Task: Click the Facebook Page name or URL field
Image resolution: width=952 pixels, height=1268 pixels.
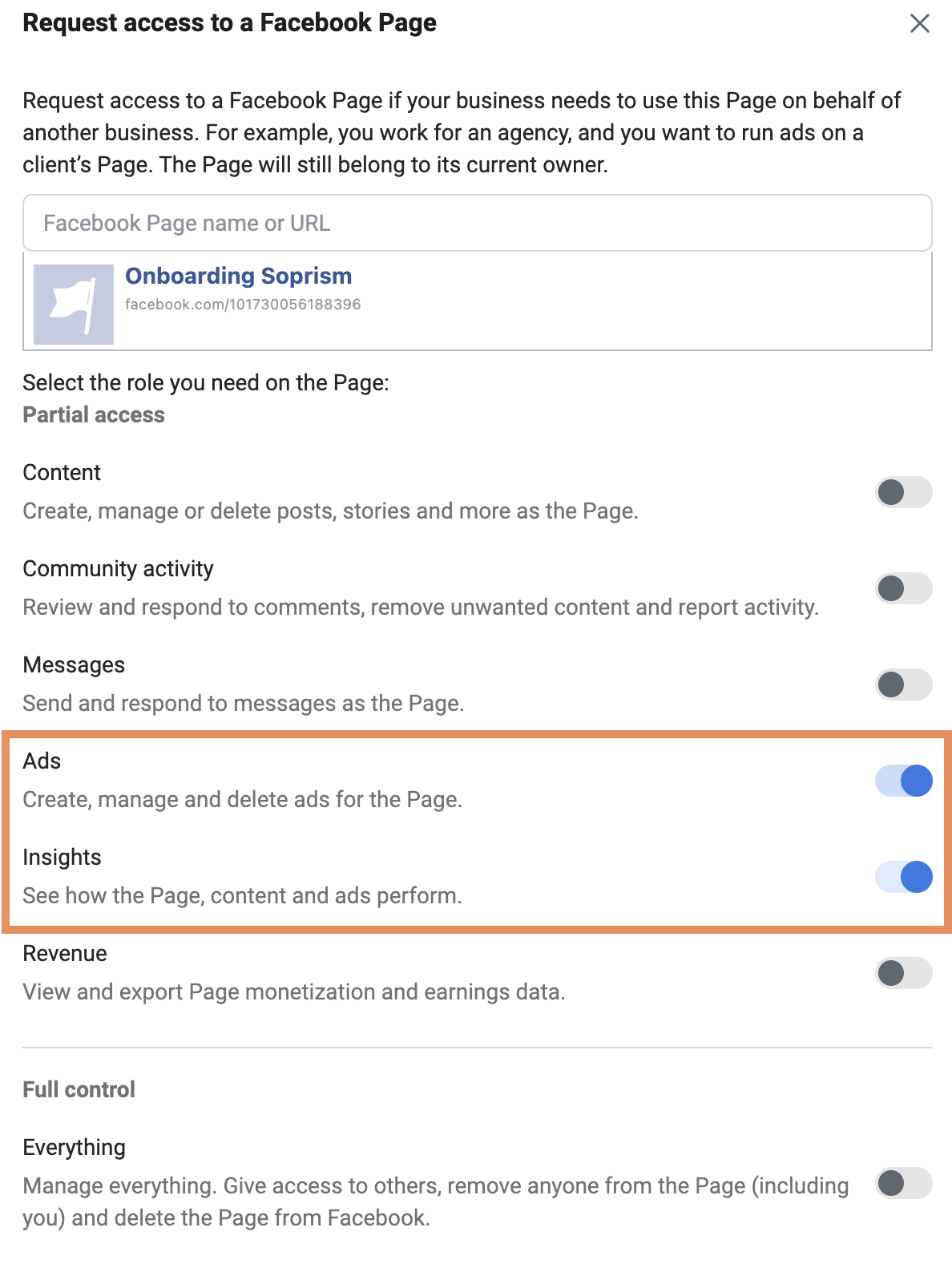Action: [477, 223]
